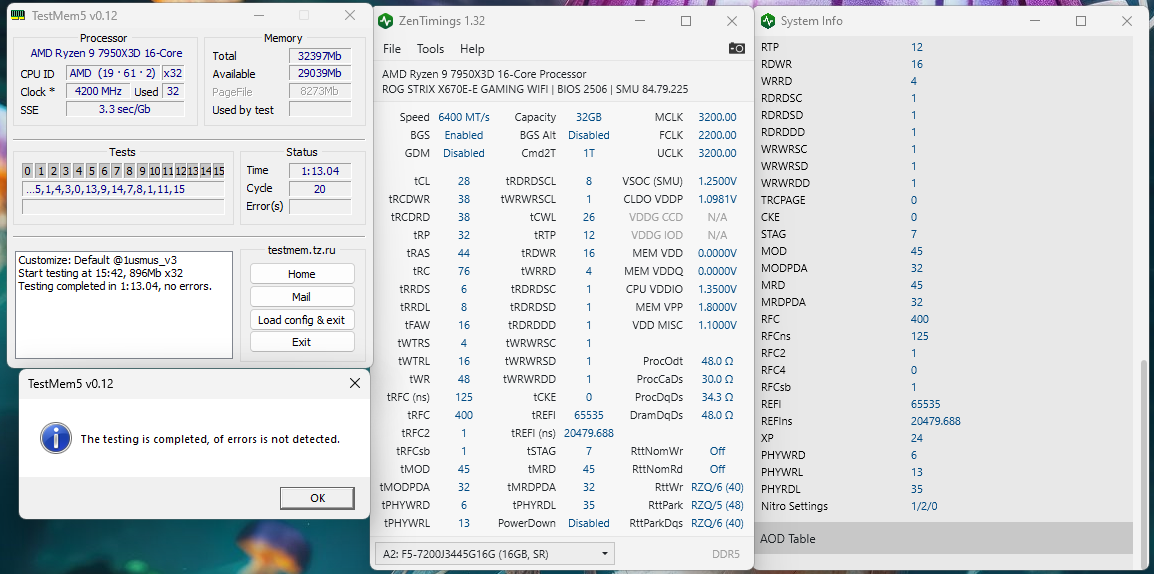Image resolution: width=1154 pixels, height=574 pixels.
Task: Click the RttPark RZQ/5 (48) value
Action: 717,506
